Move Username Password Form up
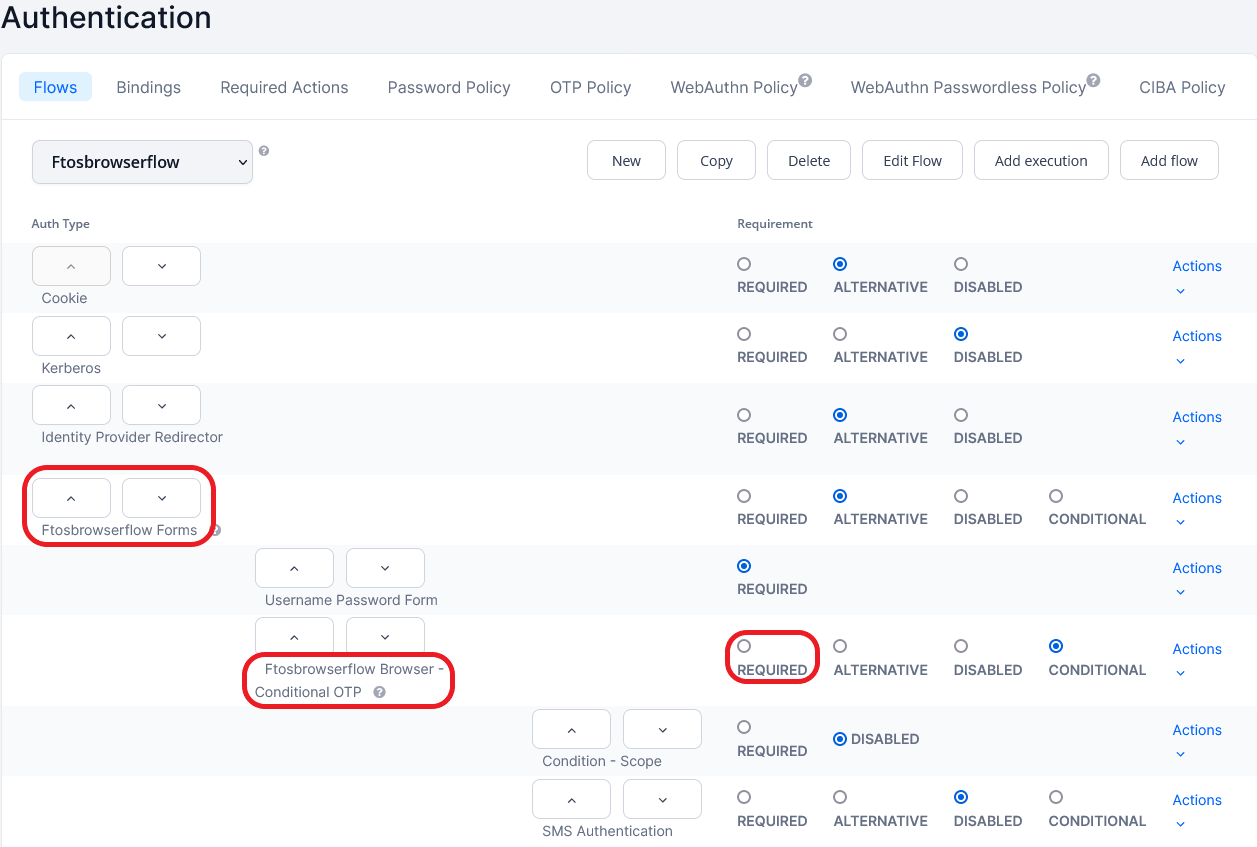This screenshot has height=847, width=1257. coord(294,567)
